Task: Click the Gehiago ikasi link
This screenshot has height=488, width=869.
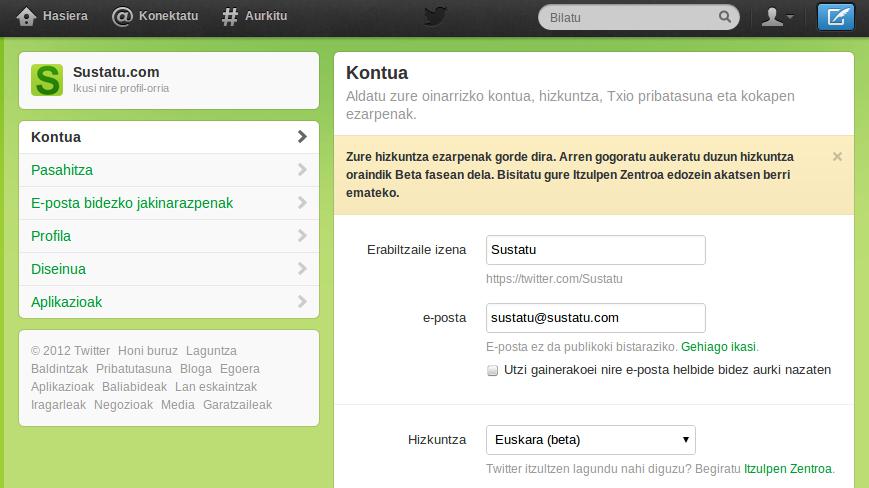Action: 718,348
